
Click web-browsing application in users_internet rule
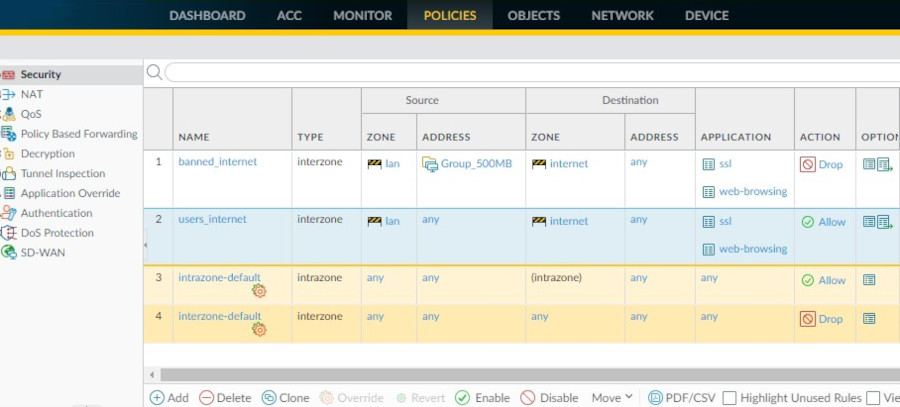(753, 249)
